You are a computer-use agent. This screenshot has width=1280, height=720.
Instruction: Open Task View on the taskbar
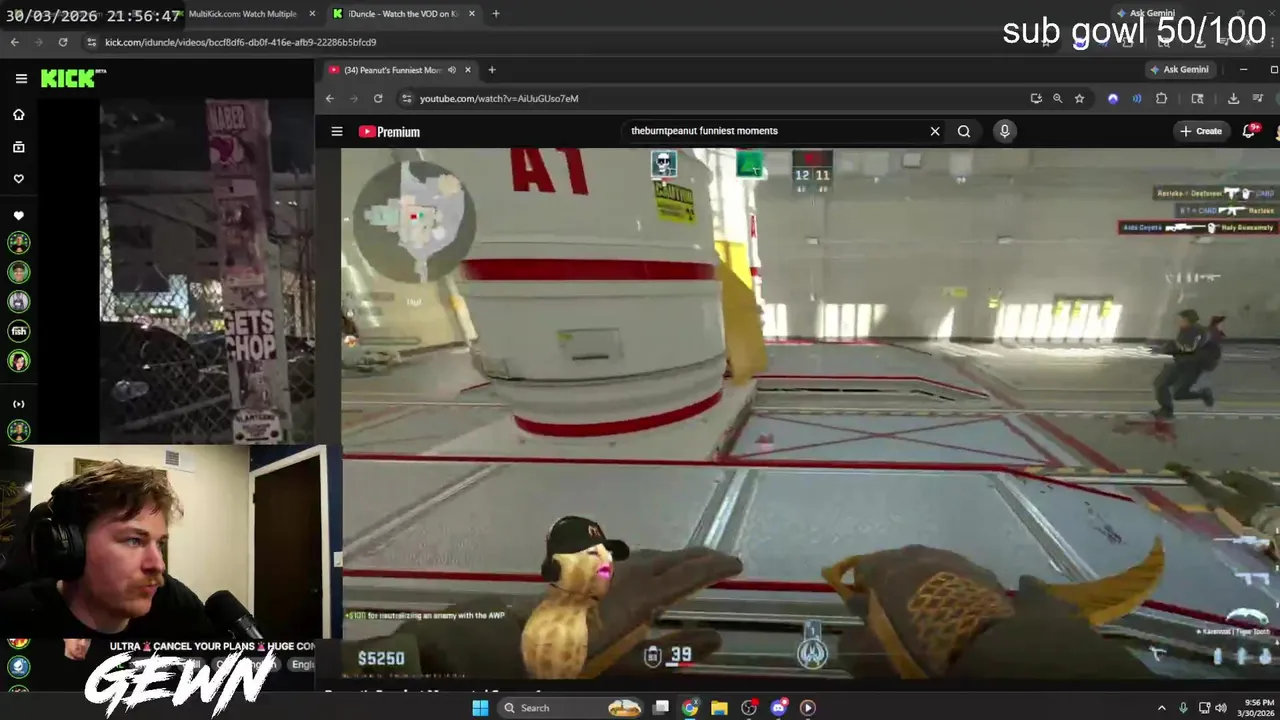click(x=661, y=708)
